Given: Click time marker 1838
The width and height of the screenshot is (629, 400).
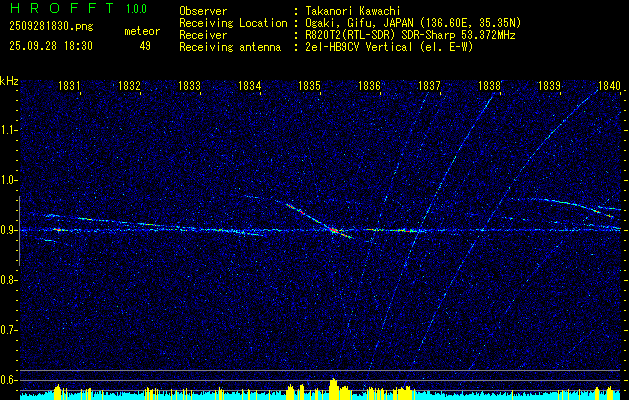Looking at the screenshot, I should [489, 86].
